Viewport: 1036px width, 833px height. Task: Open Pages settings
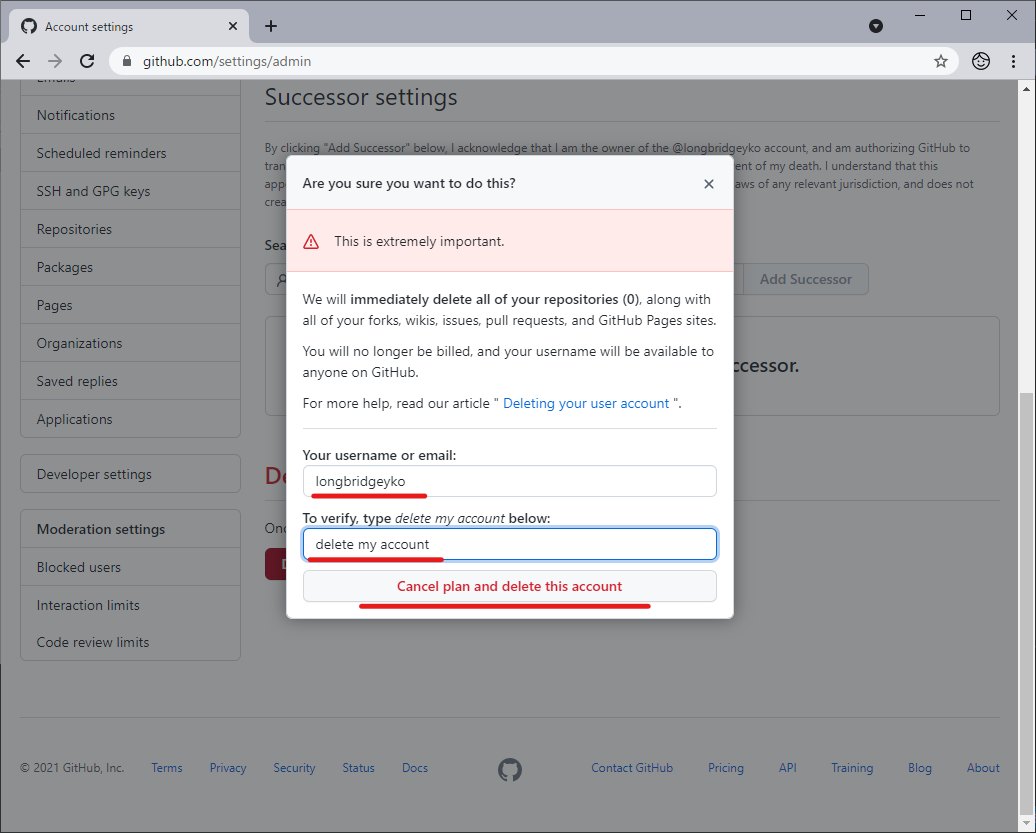pos(130,305)
